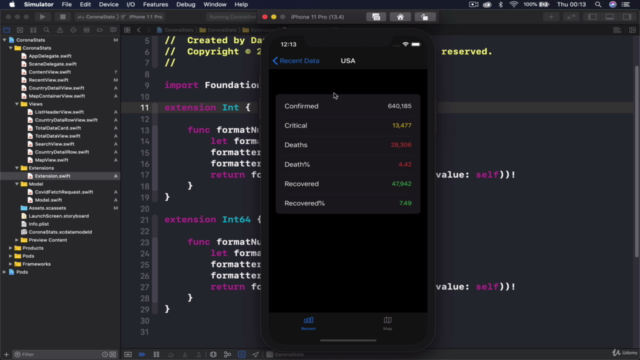Open the Issue navigator warning icon
Screen dimensions: 640x360
[x=60, y=30]
